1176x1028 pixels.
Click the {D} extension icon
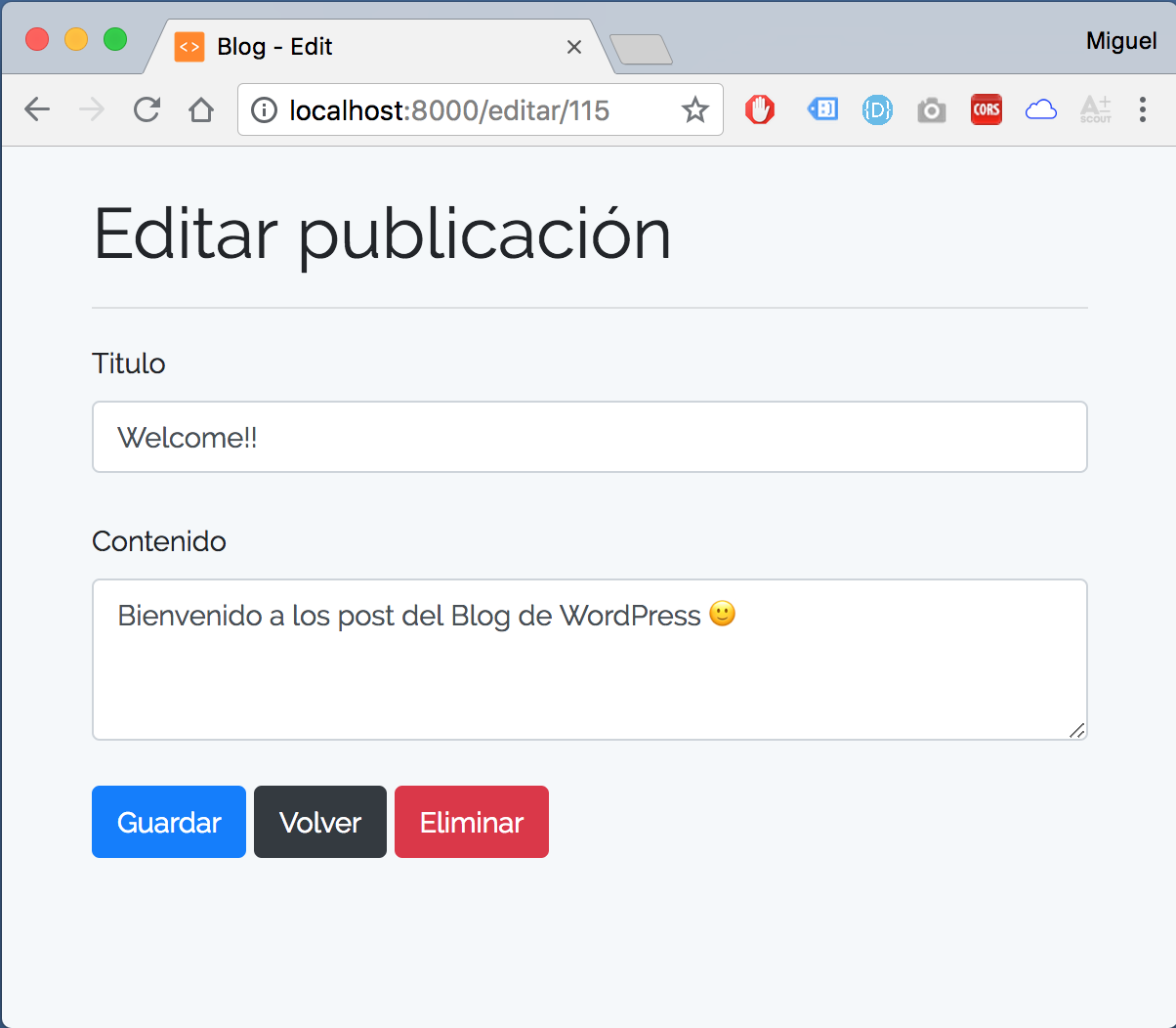(x=877, y=109)
